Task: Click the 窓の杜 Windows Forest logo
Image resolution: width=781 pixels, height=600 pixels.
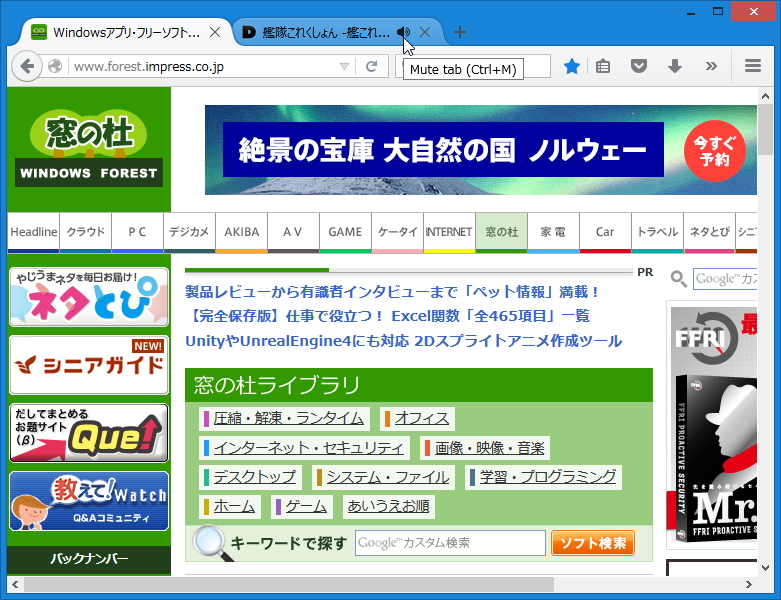Action: [x=89, y=149]
